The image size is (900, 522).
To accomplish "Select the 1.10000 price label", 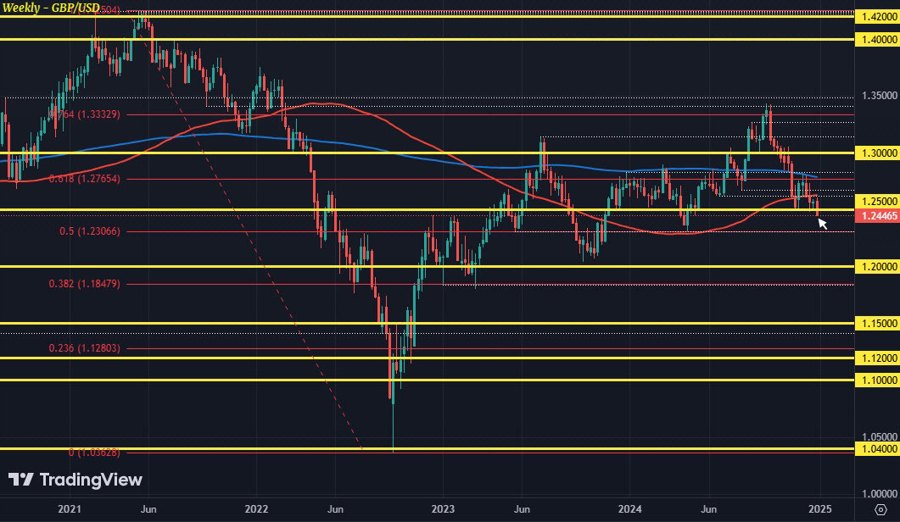I will [x=876, y=380].
